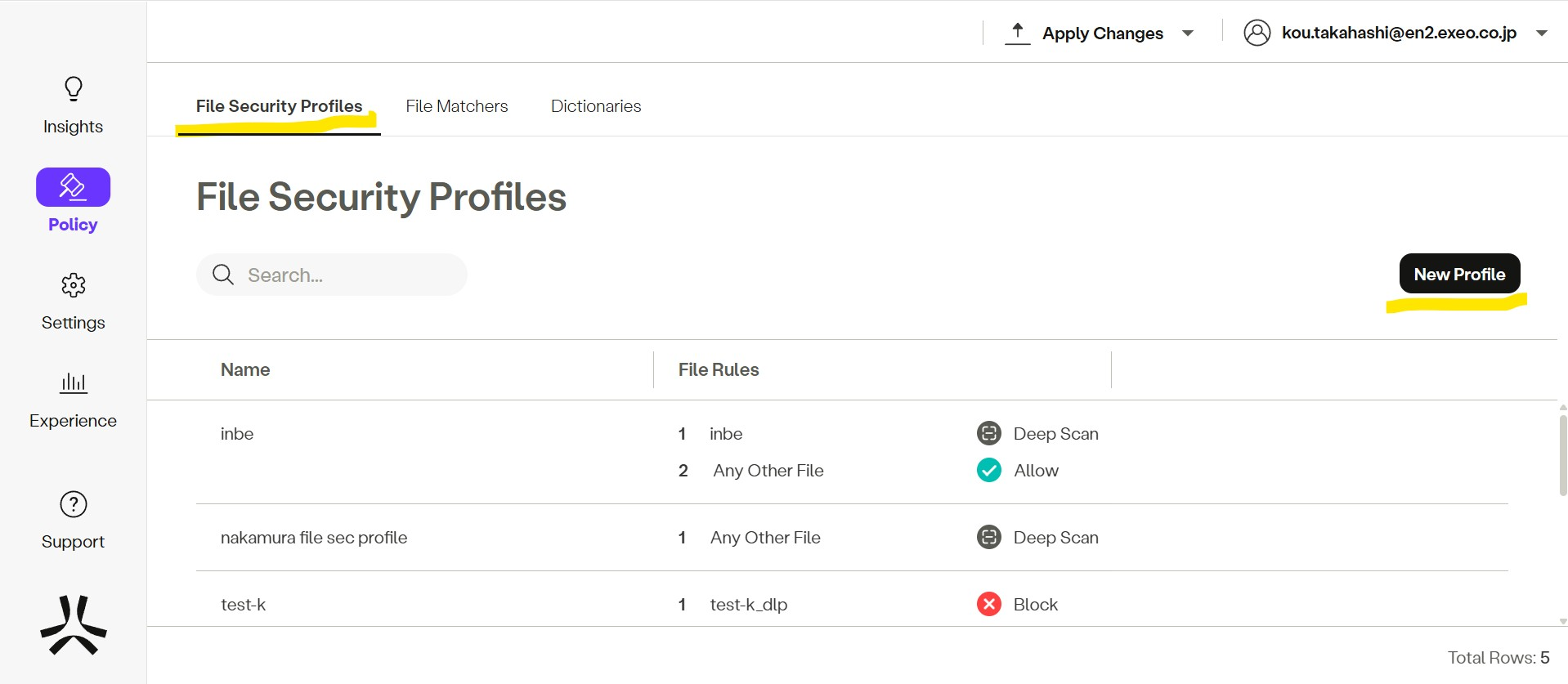The image size is (1568, 684).
Task: Click the Search input field
Action: coord(343,275)
